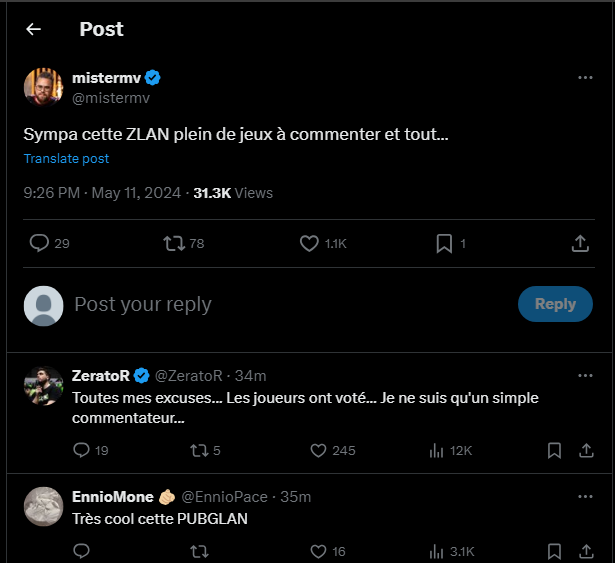The height and width of the screenshot is (563, 615).
Task: Open the @ZeratoR profile handle
Action: tap(187, 376)
